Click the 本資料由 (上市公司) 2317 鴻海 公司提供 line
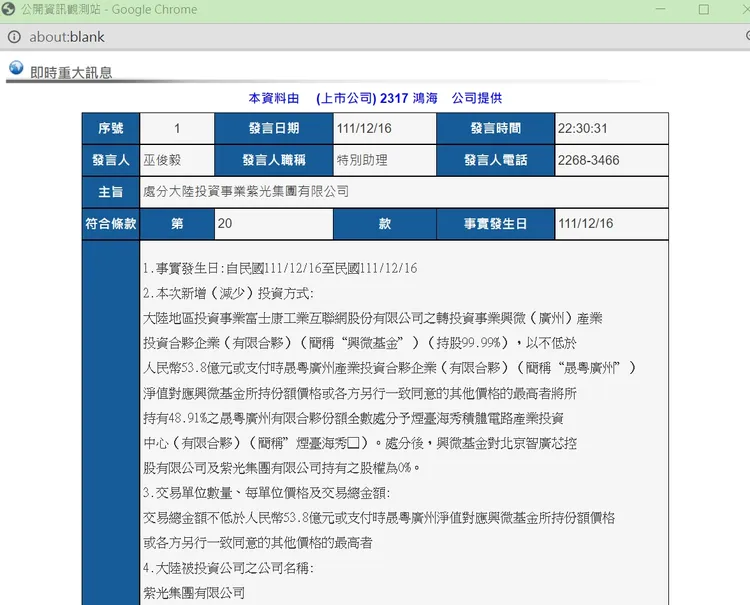The width and height of the screenshot is (750, 605). pos(375,98)
